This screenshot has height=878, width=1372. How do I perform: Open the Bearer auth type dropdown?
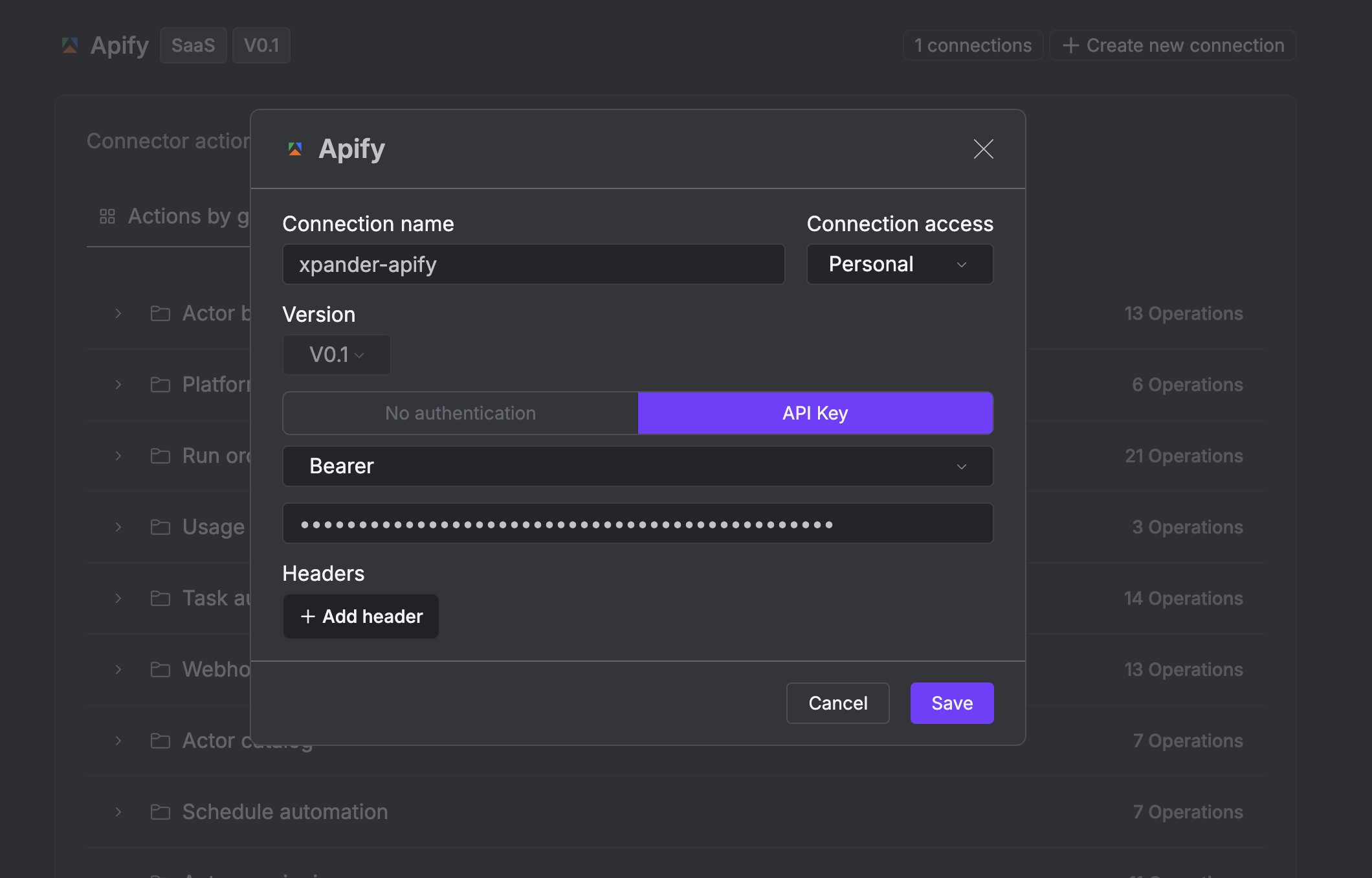(637, 466)
